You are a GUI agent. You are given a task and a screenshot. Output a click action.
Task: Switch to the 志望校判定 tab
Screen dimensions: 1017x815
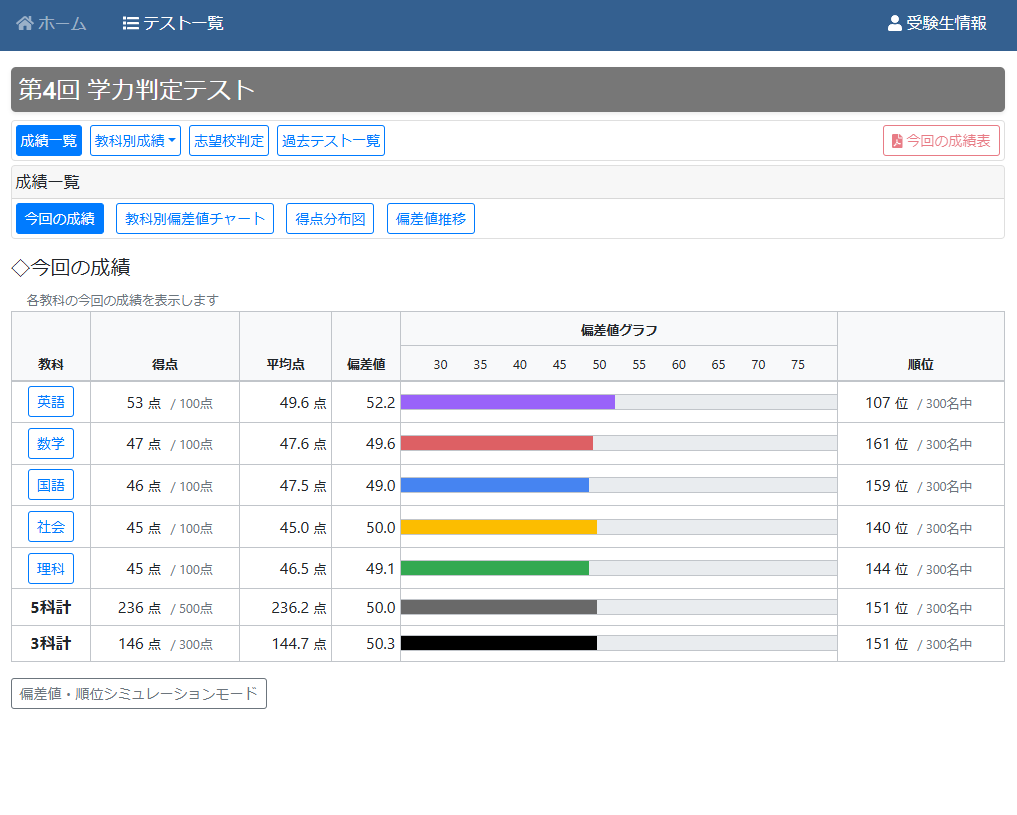click(x=229, y=141)
